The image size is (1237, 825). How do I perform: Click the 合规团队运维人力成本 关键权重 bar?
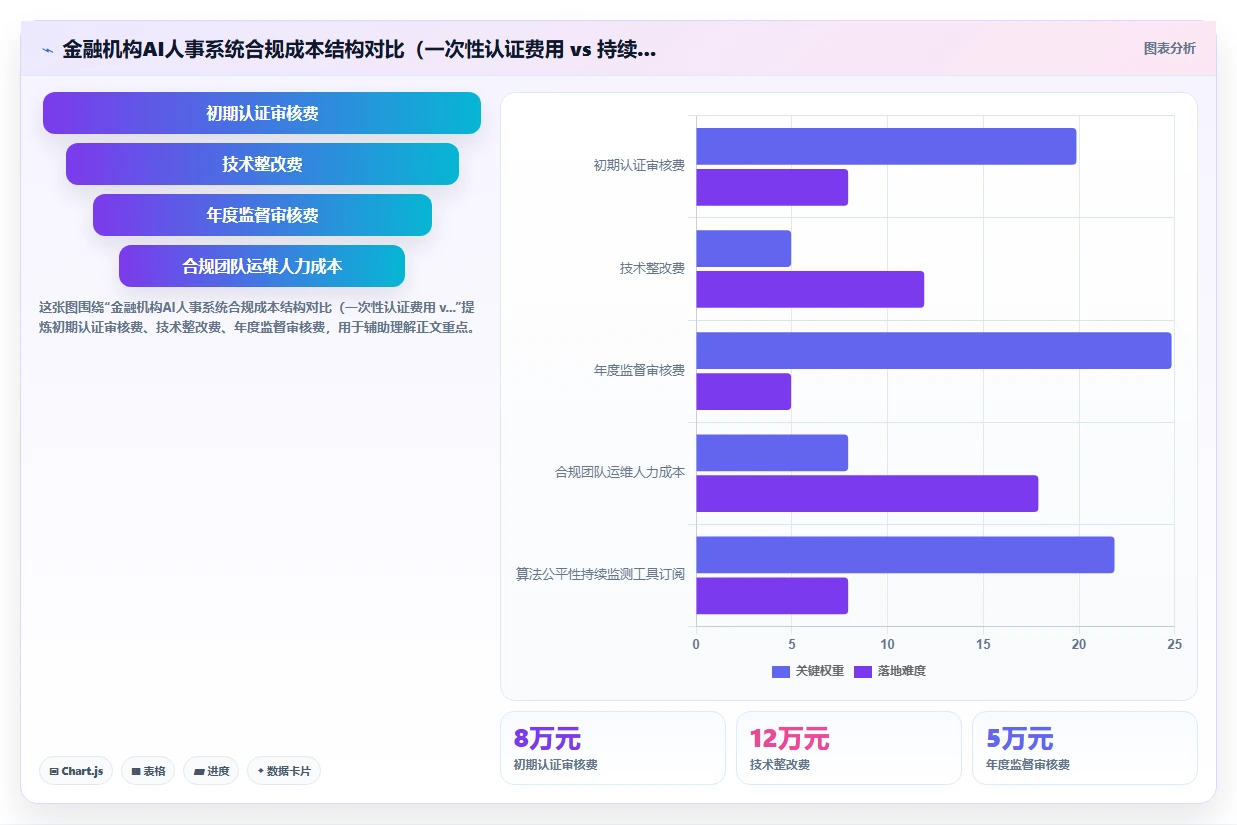pos(772,452)
